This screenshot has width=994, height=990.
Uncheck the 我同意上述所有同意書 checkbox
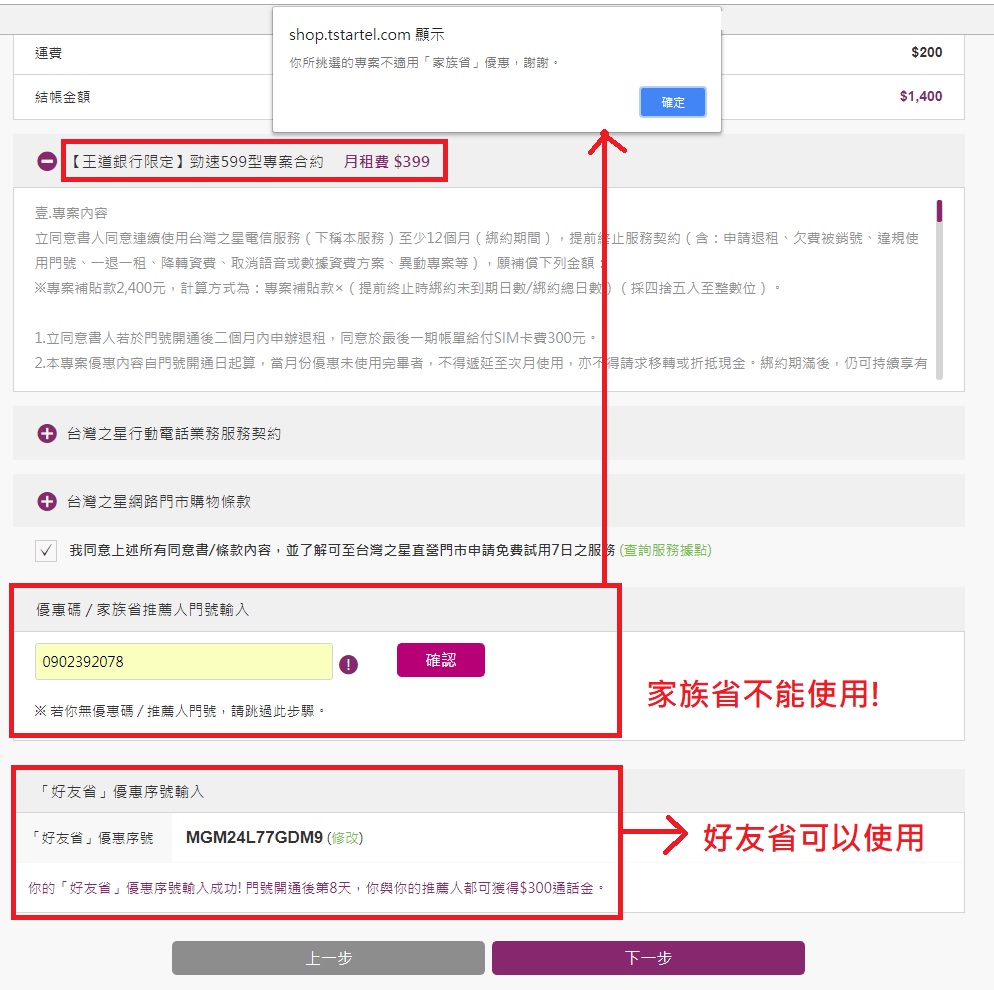coord(46,551)
